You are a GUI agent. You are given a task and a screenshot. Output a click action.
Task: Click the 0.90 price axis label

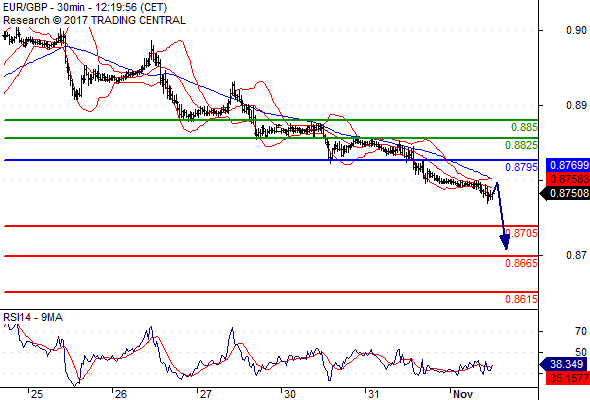tap(576, 30)
